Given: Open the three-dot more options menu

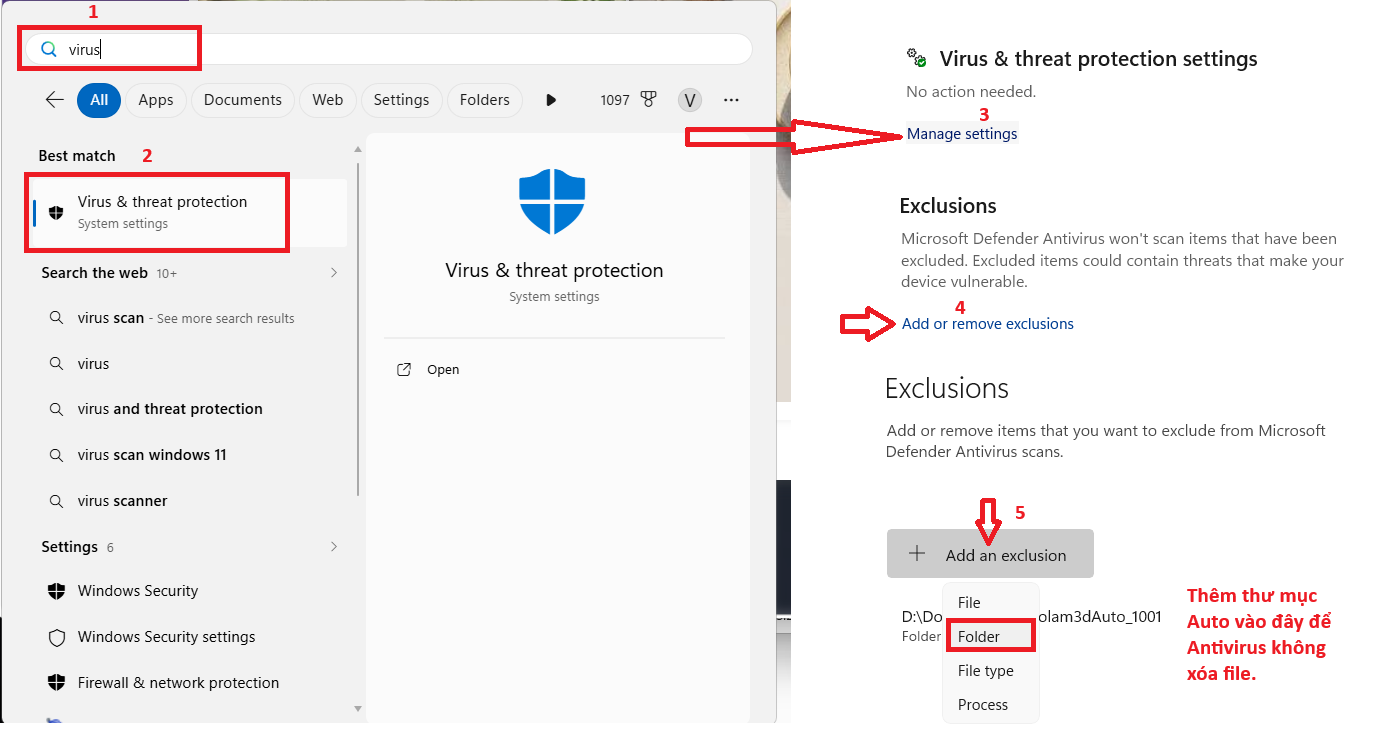Looking at the screenshot, I should (x=731, y=100).
